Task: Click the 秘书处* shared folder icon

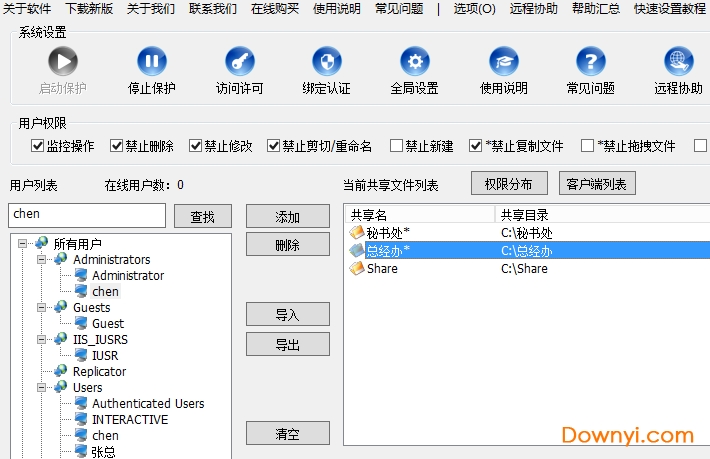Action: 357,232
